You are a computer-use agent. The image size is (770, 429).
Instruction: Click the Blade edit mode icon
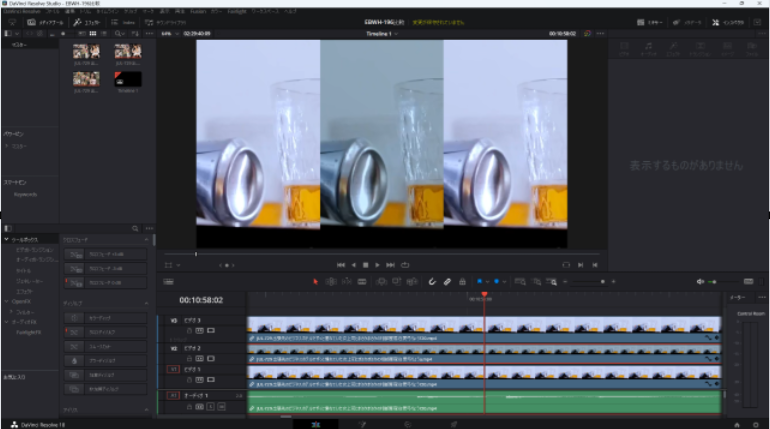click(x=364, y=282)
